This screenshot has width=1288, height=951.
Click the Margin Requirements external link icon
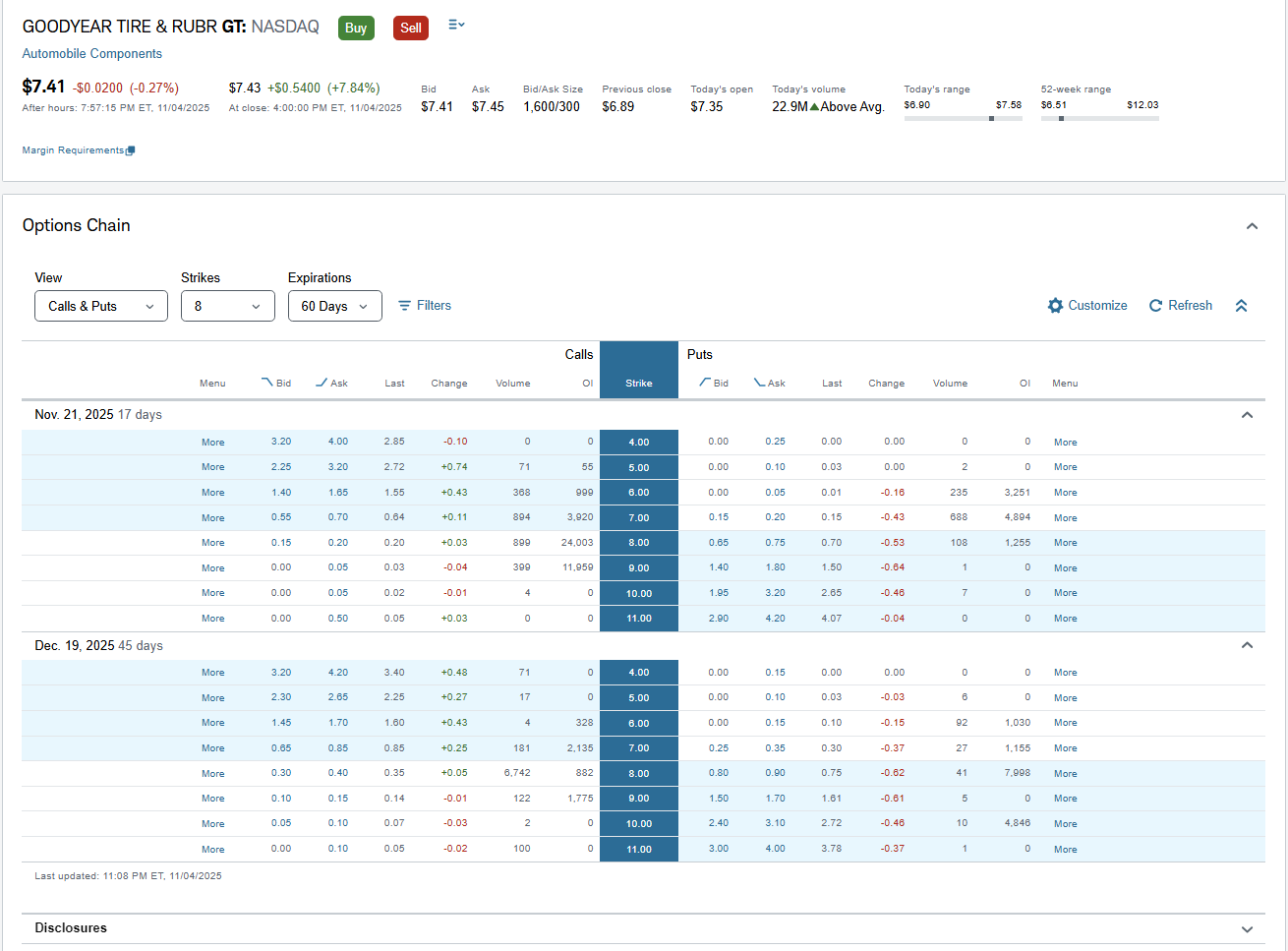coord(131,150)
